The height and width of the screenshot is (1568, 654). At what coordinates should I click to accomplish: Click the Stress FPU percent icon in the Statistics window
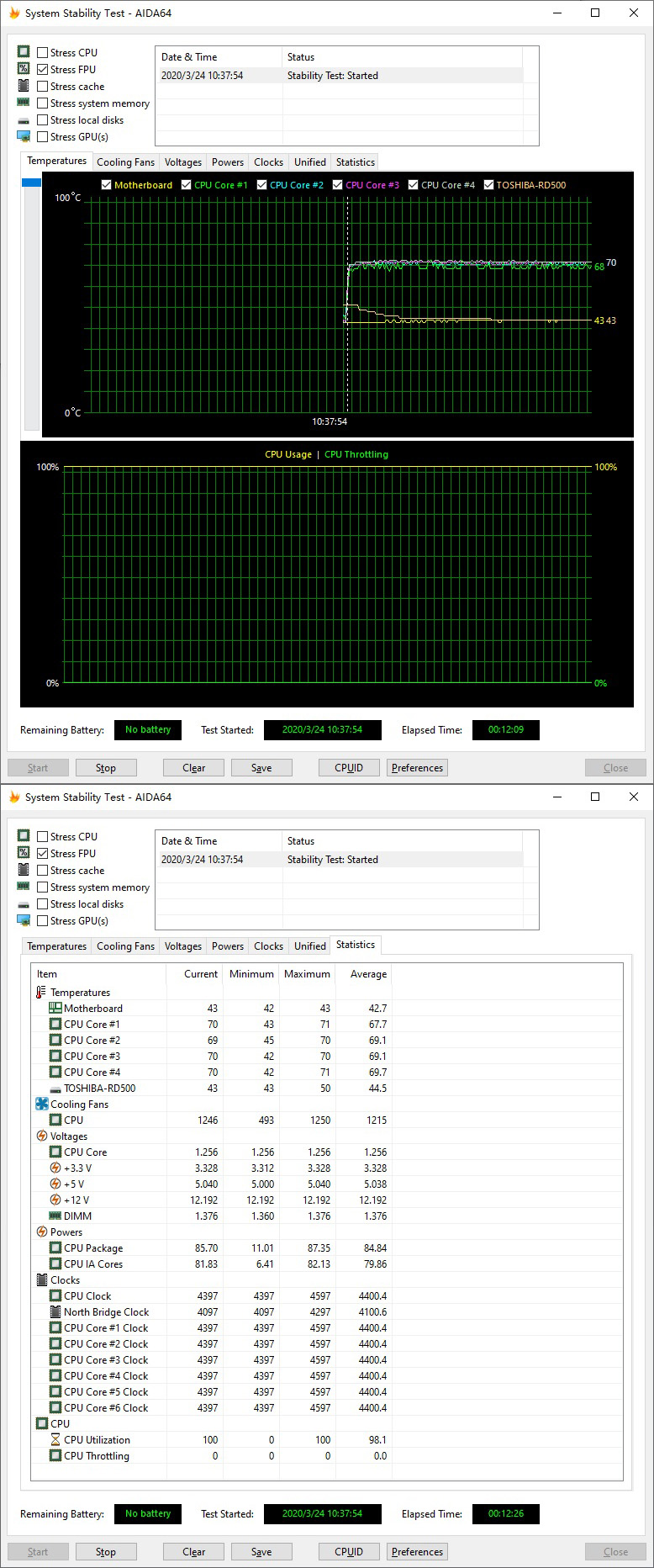24,853
